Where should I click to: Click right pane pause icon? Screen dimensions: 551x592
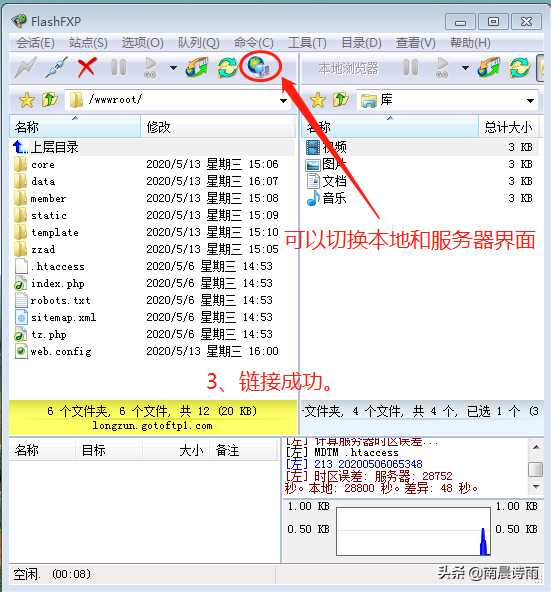410,68
